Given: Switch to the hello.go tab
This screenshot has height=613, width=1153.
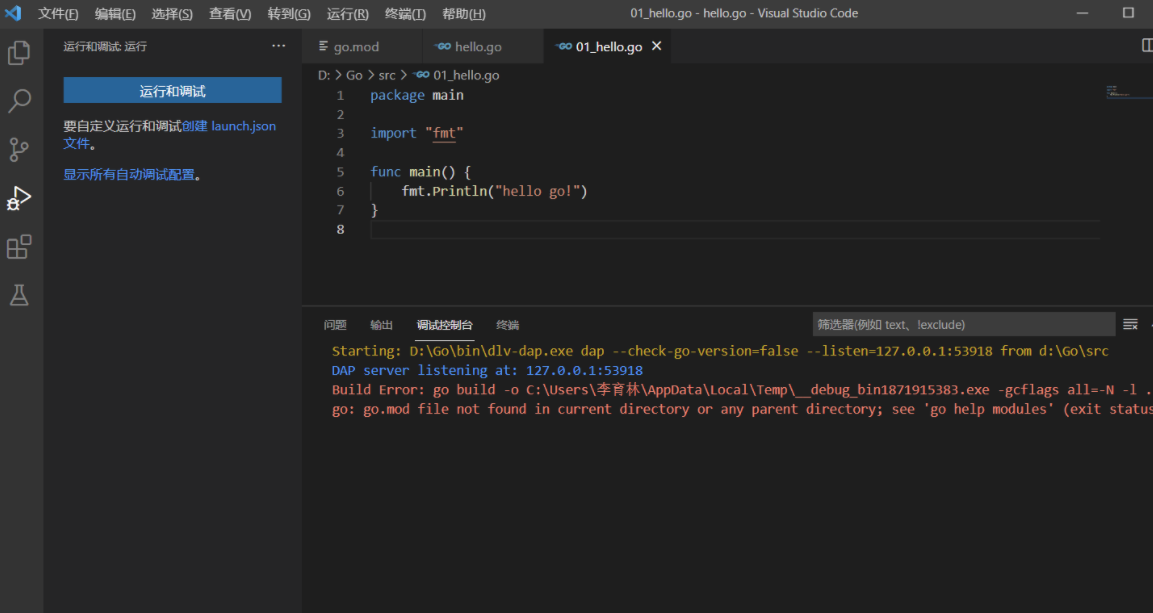Looking at the screenshot, I should [477, 47].
